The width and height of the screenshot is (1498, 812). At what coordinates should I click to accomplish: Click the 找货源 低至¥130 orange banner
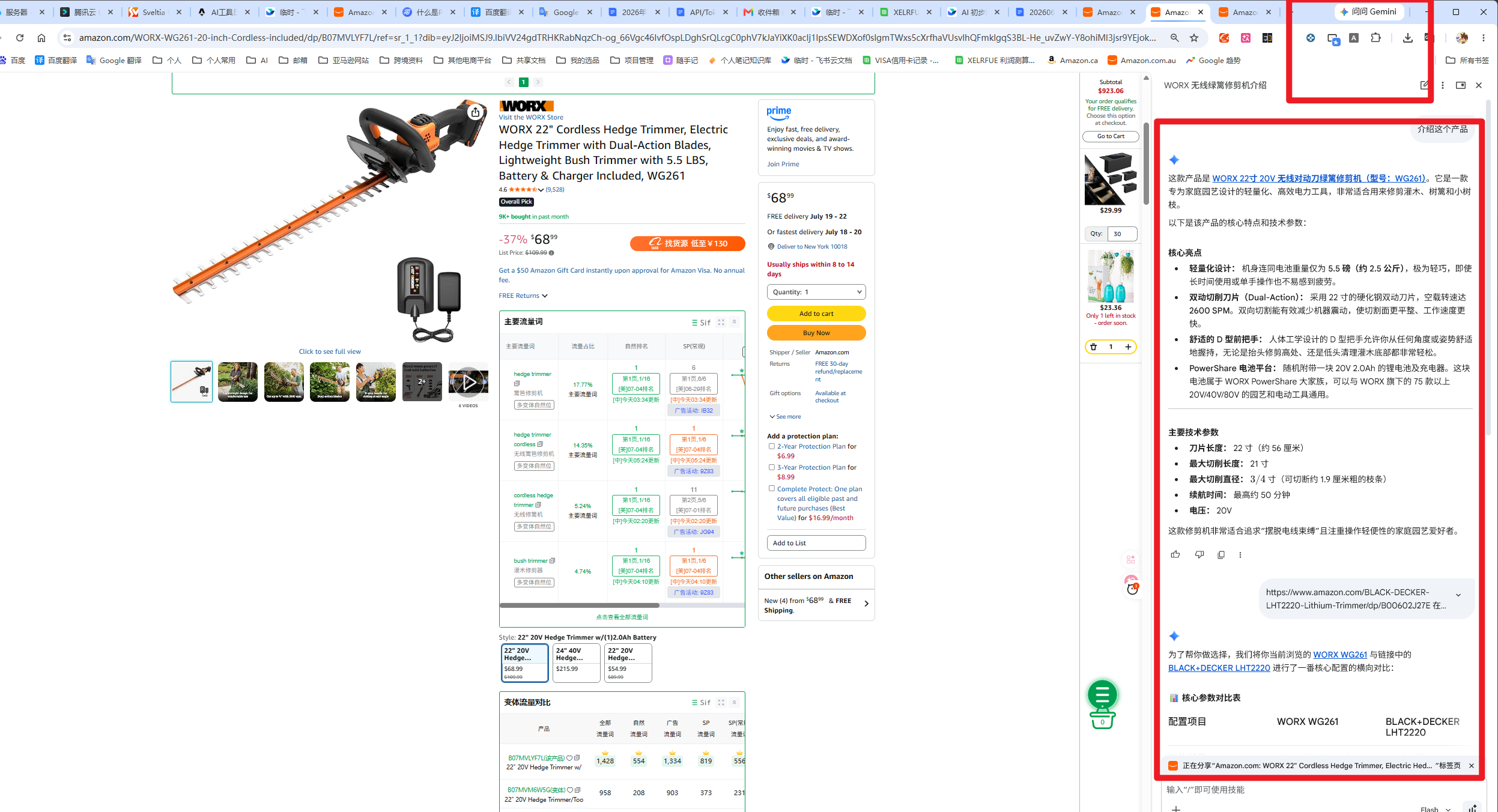[x=687, y=243]
